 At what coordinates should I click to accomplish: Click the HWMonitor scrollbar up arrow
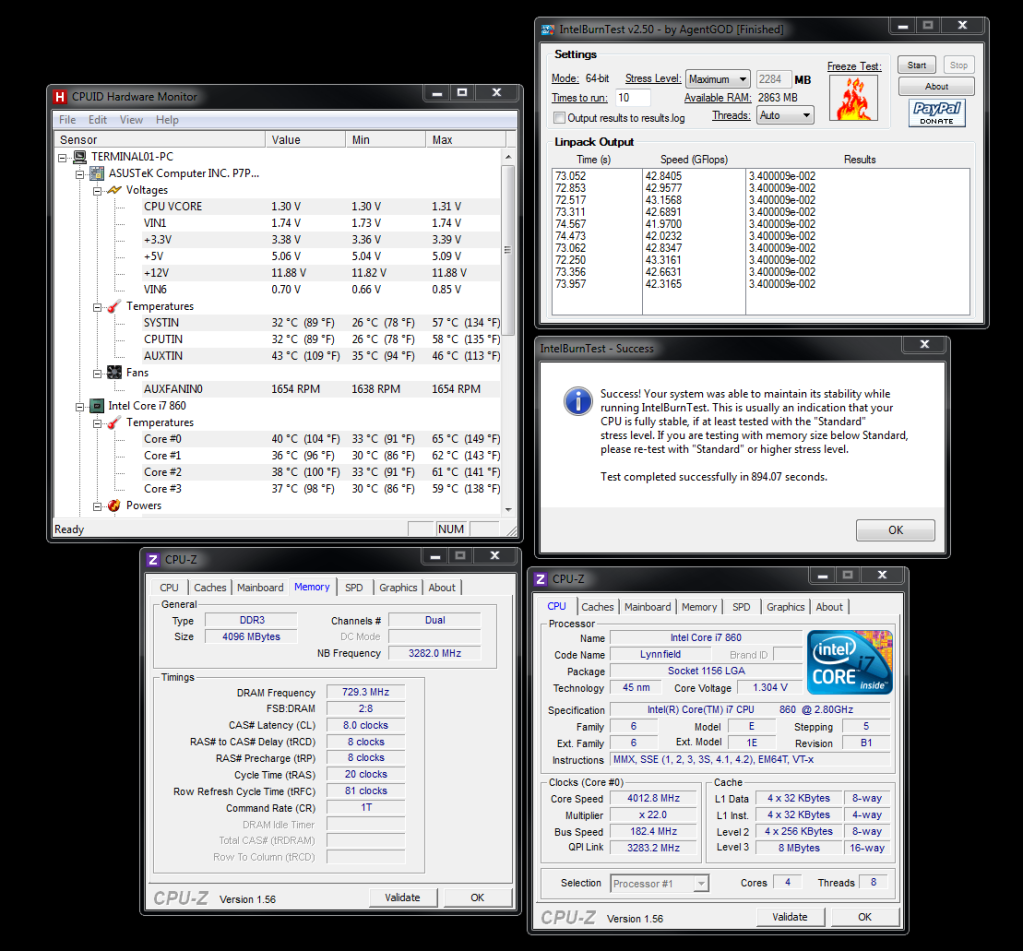508,157
